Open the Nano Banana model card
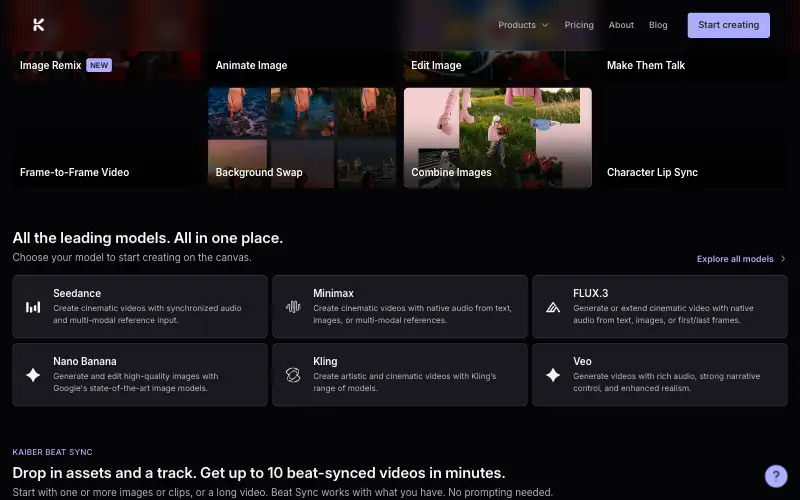The height and width of the screenshot is (500, 800). point(140,374)
